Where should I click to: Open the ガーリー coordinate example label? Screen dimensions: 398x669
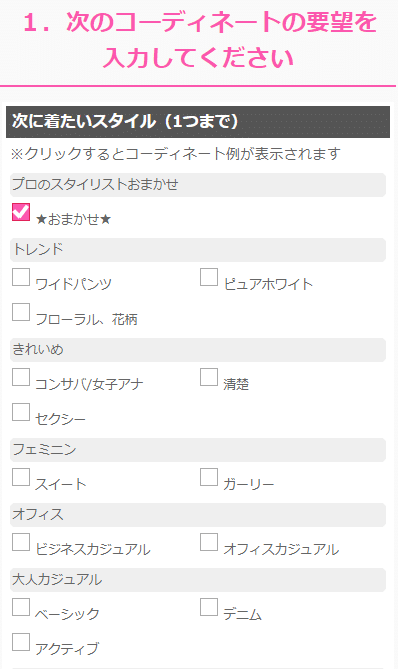click(249, 484)
